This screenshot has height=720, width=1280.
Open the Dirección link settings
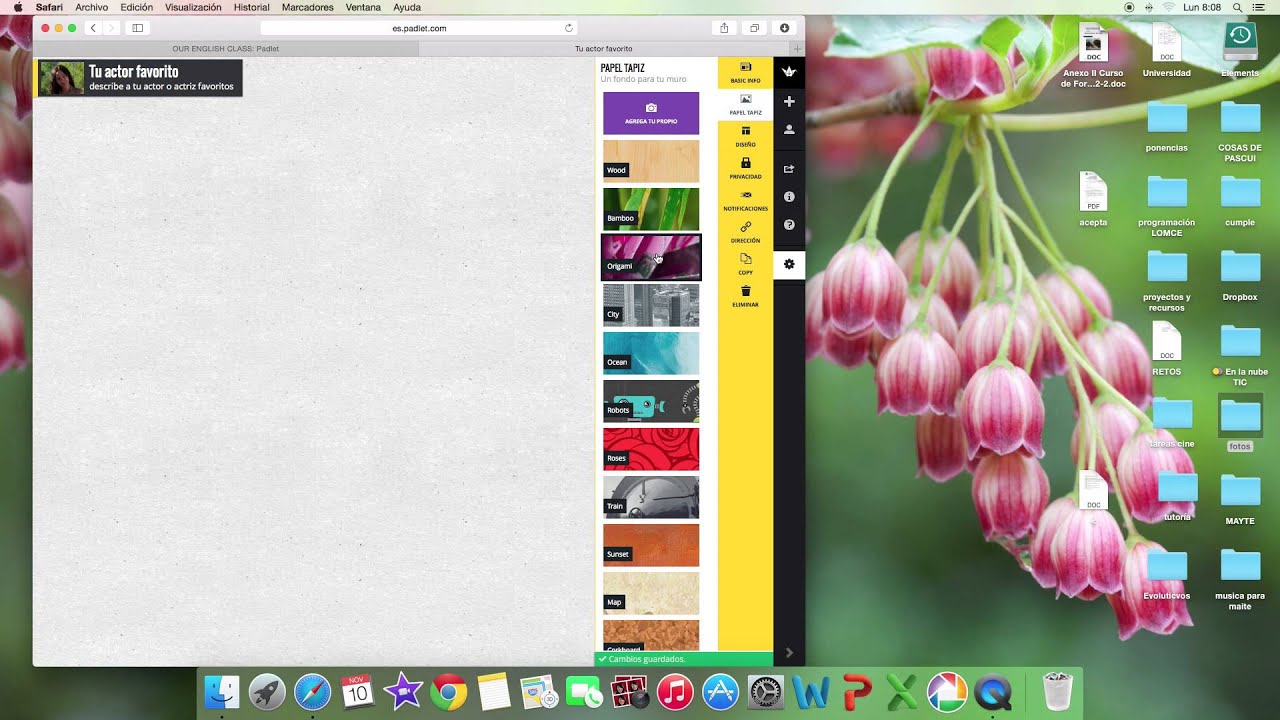pos(745,232)
